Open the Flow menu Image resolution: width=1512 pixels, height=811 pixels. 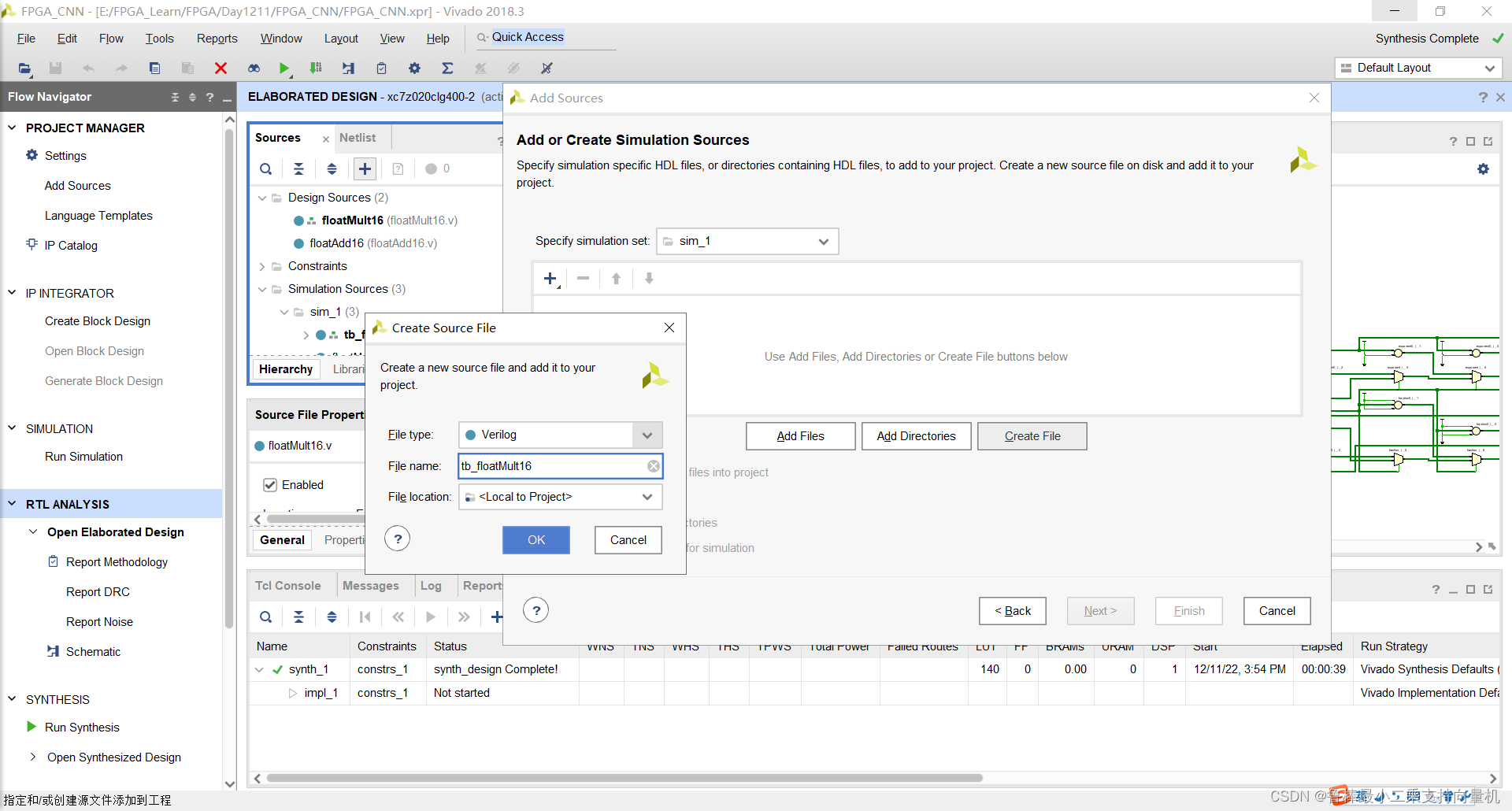click(111, 39)
